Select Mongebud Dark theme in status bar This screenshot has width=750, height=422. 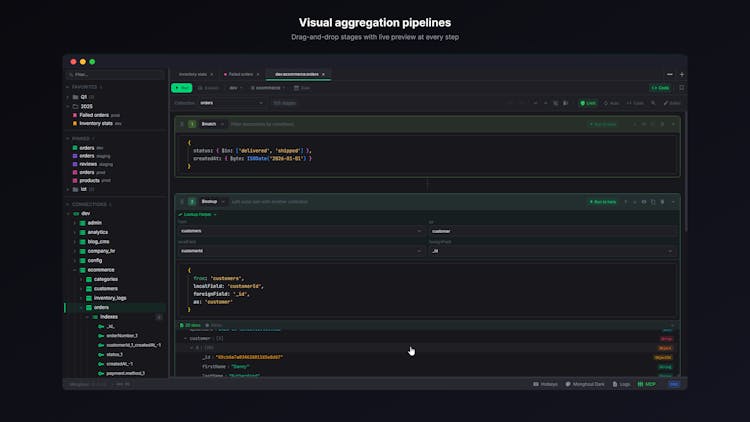[x=581, y=384]
